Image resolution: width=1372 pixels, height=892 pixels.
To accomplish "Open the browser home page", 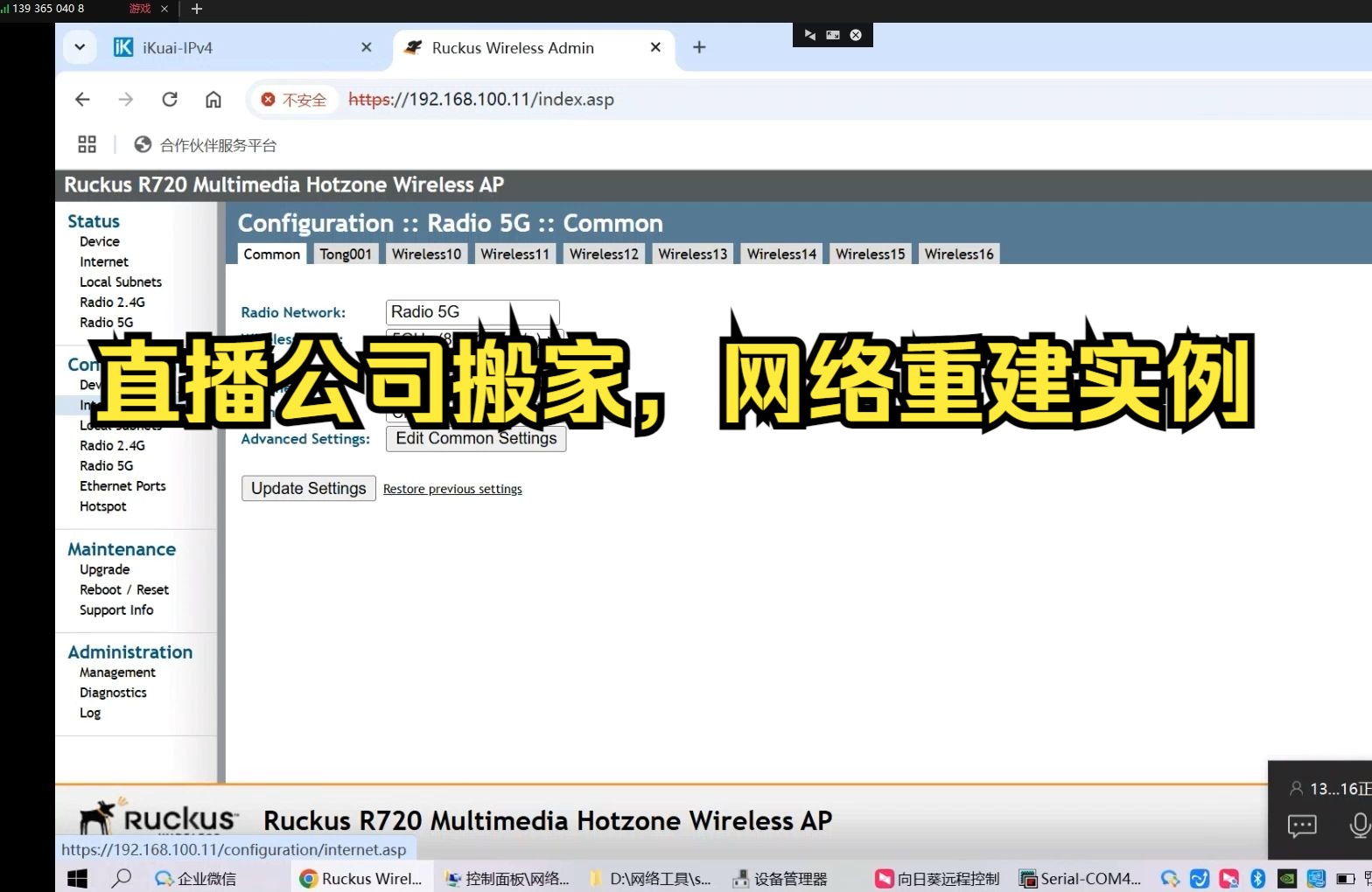I will 213,99.
